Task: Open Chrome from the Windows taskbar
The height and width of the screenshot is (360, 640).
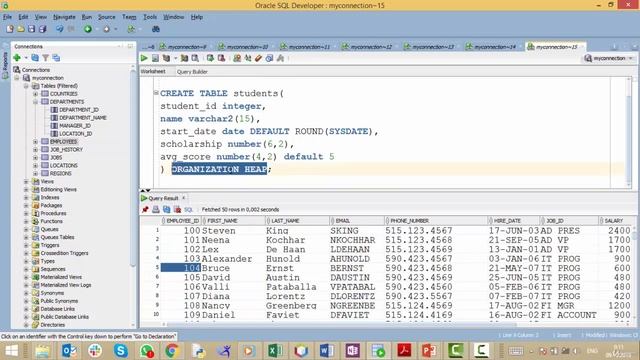Action: click(172, 351)
